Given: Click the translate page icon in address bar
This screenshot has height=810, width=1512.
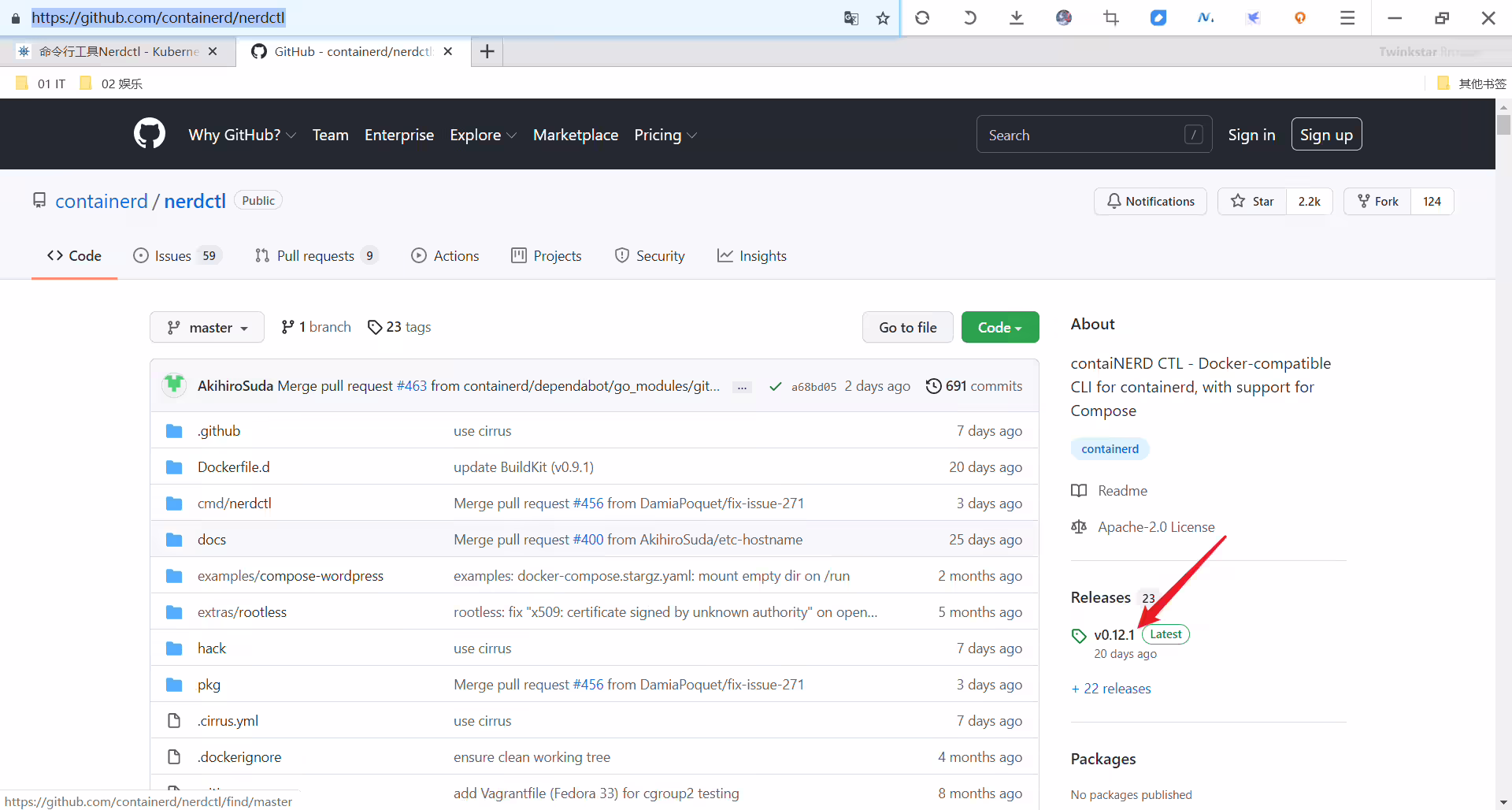Looking at the screenshot, I should click(x=850, y=18).
